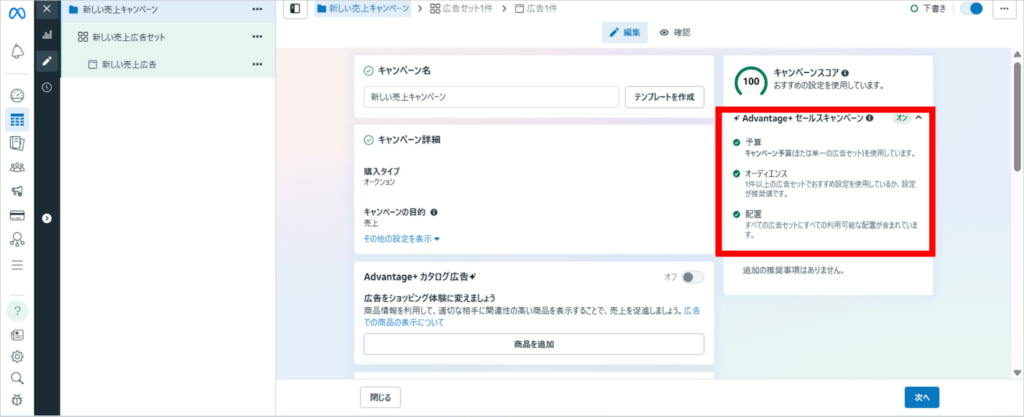1024x417 pixels.
Task: Click the 配置 item in the Advantage+ list
Action: tap(753, 213)
